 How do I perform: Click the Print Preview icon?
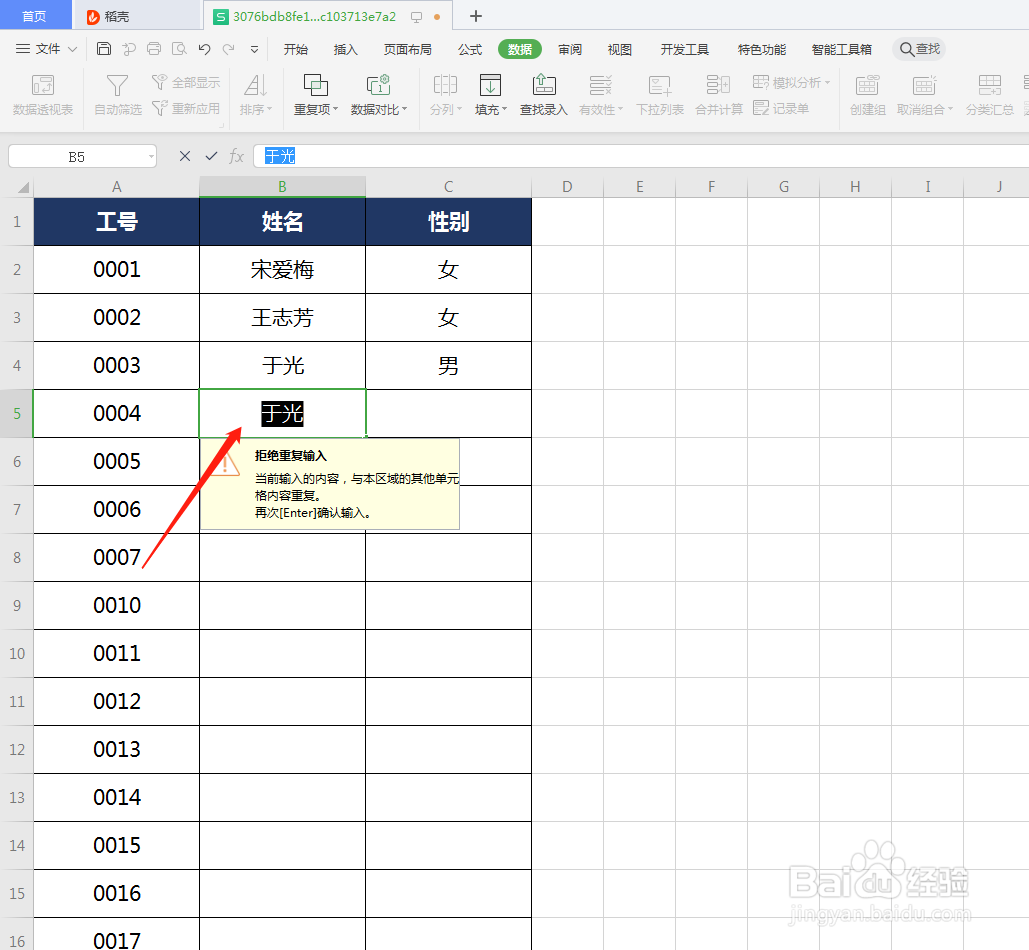[x=179, y=49]
